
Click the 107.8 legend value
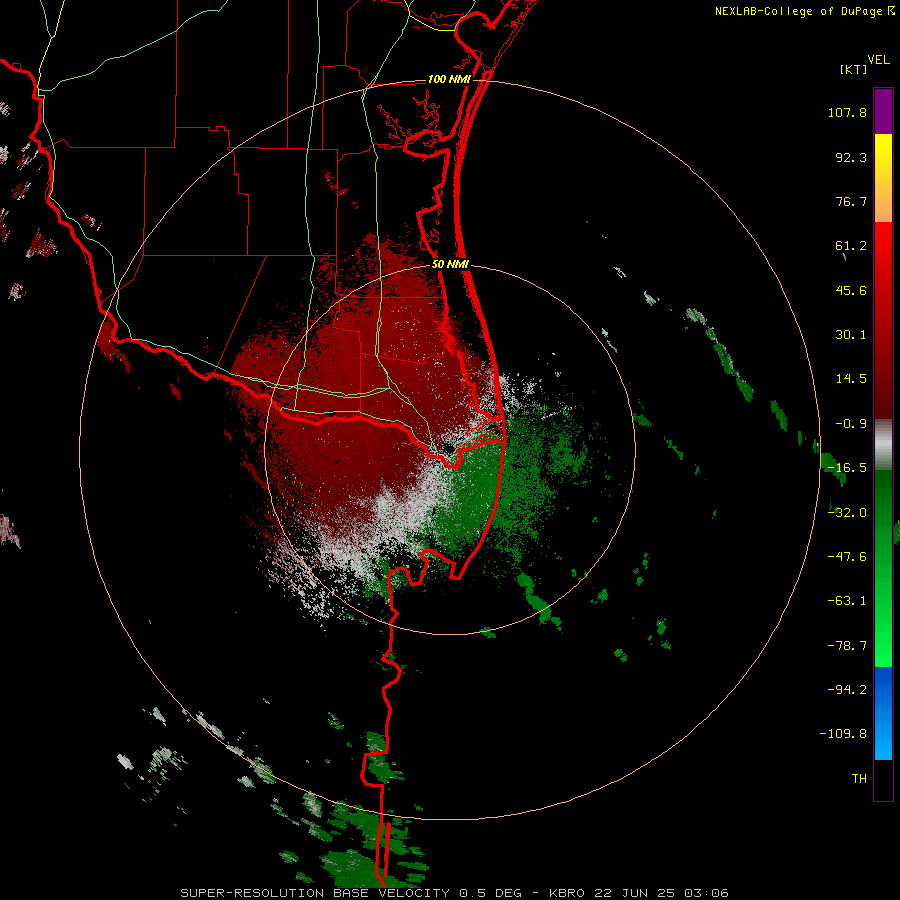point(847,112)
